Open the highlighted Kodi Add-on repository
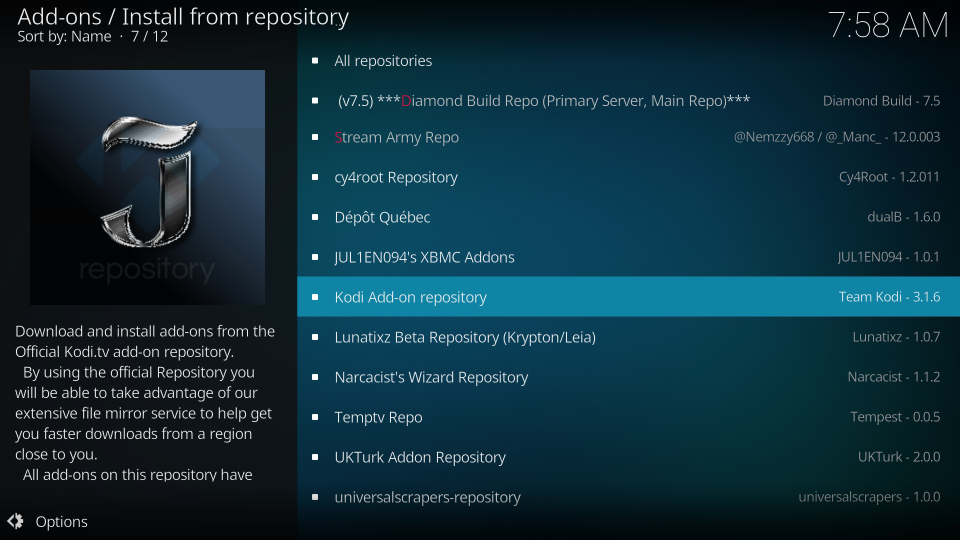This screenshot has width=960, height=540. pyautogui.click(x=410, y=297)
